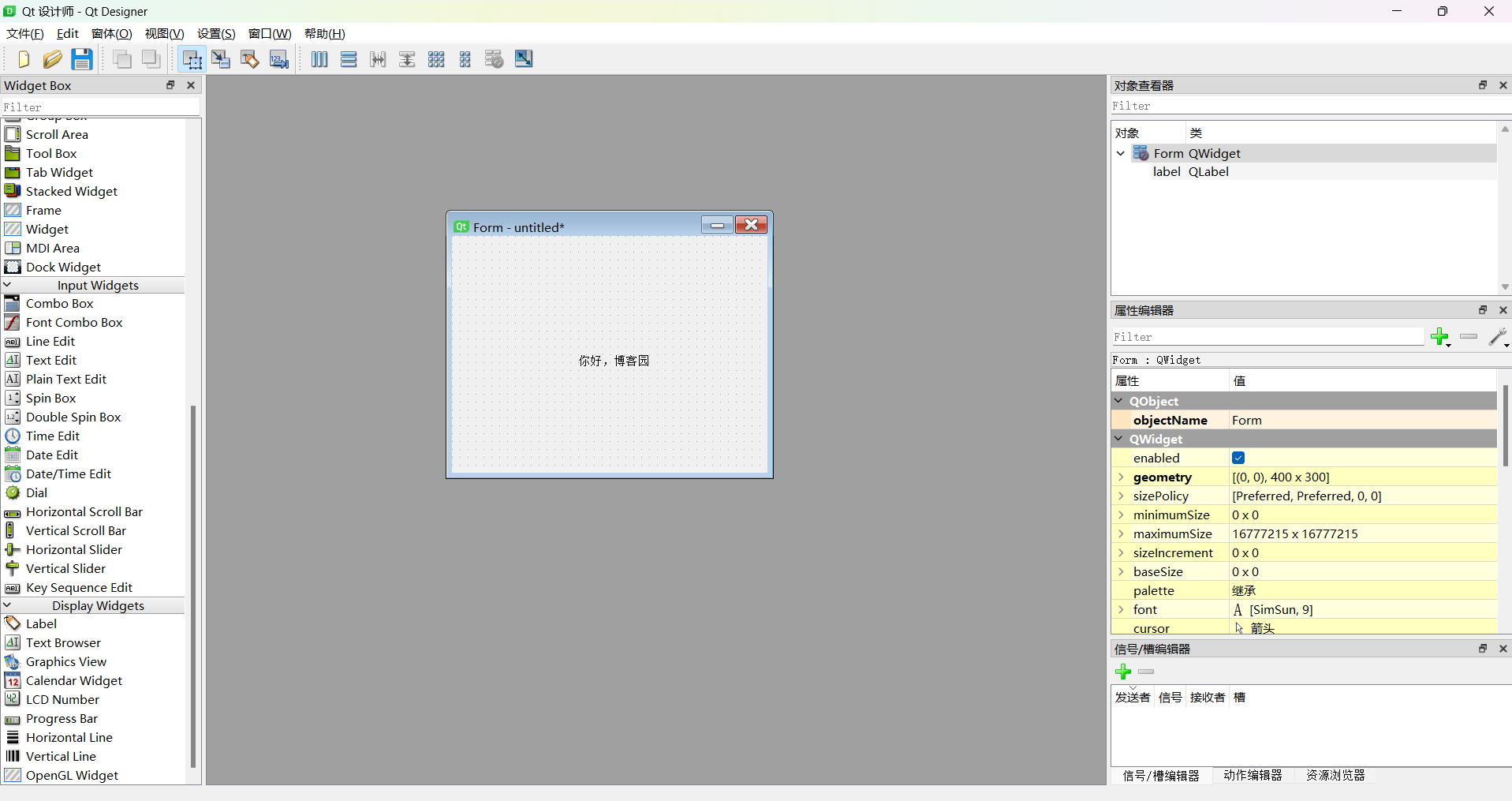Open the 设置(S) menu

[x=216, y=34]
